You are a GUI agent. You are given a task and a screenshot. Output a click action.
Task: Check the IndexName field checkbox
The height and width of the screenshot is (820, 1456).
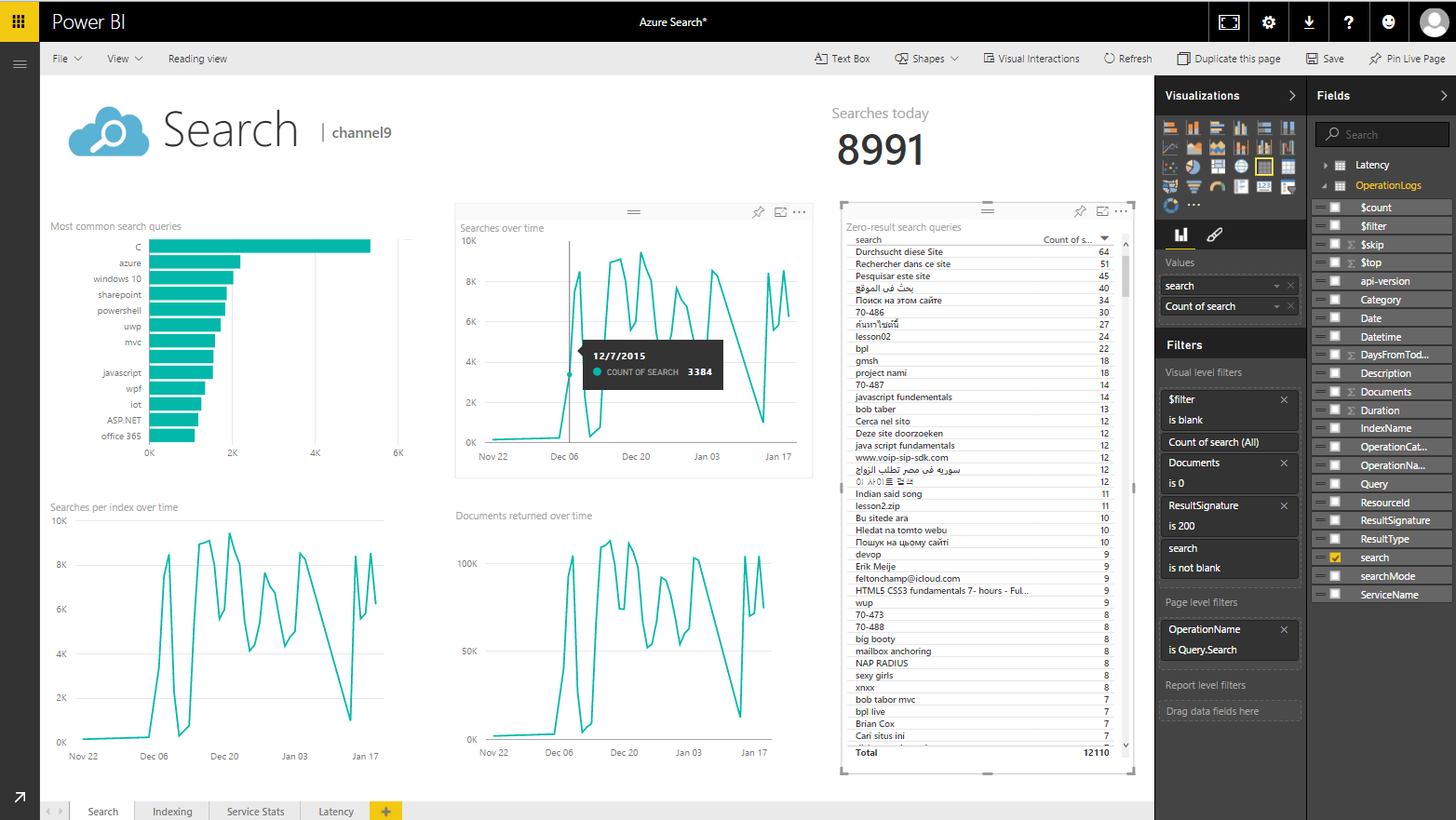point(1335,428)
